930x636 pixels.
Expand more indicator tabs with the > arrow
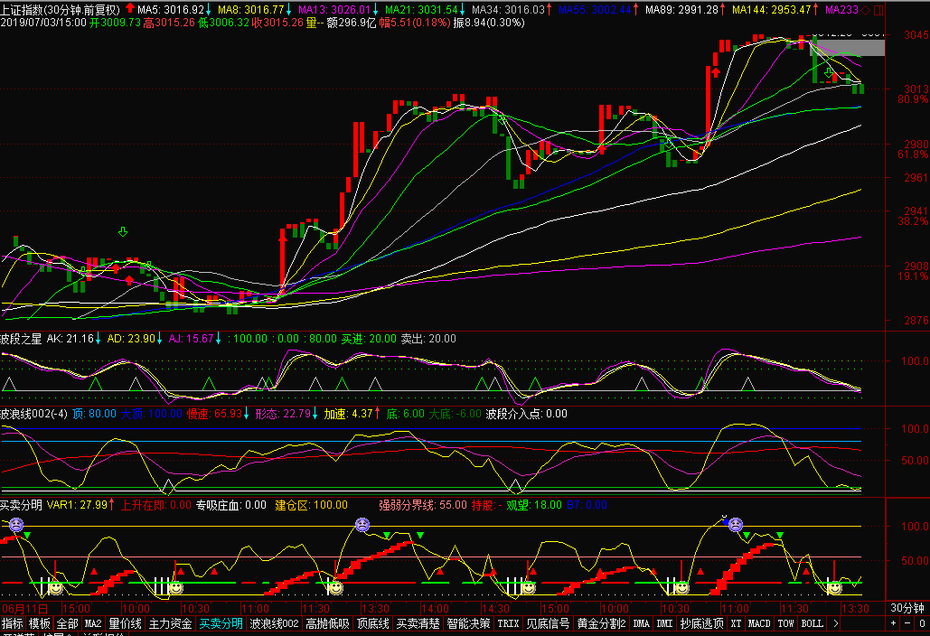click(x=836, y=624)
